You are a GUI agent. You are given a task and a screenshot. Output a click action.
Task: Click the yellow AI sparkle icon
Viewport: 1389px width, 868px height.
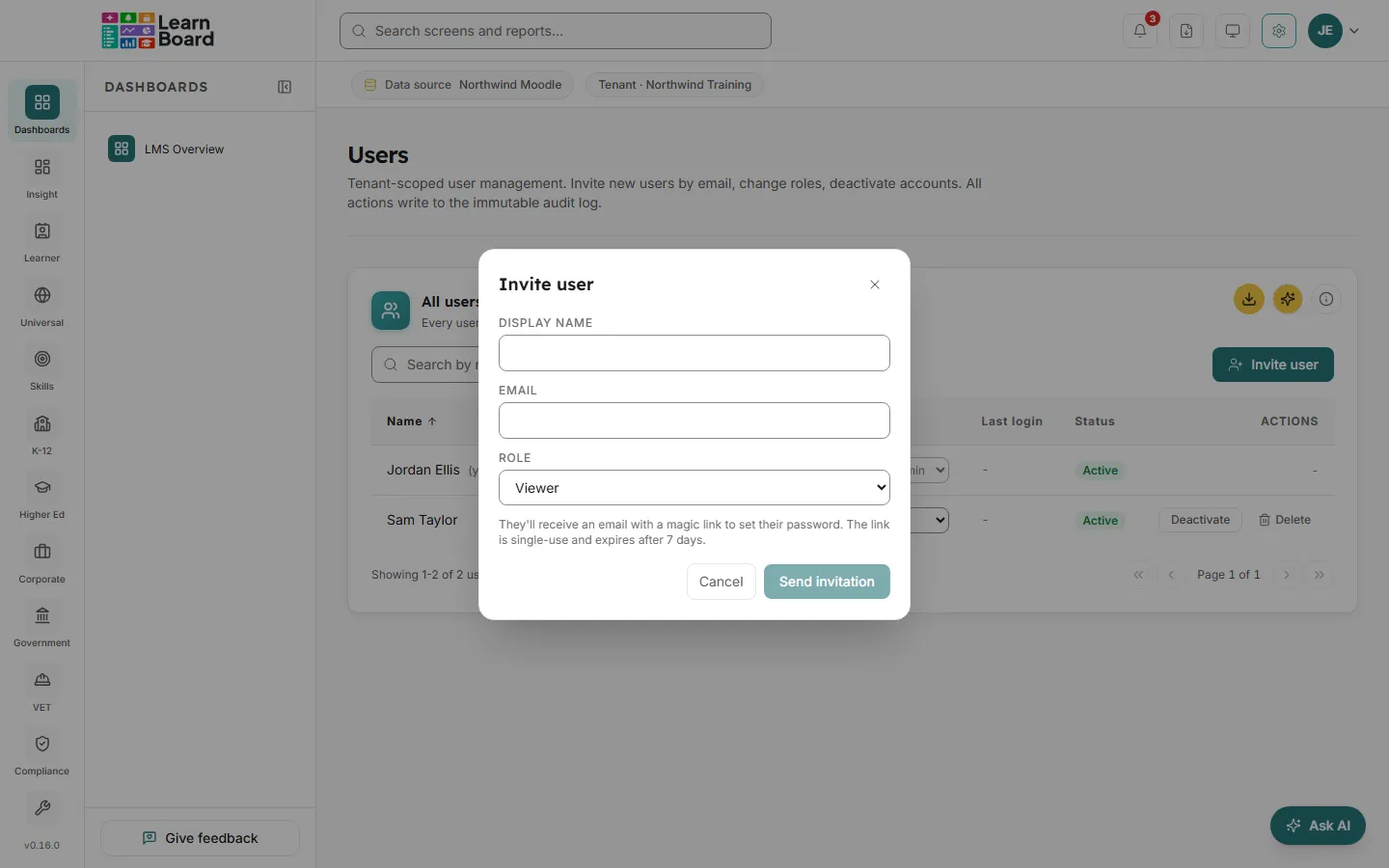click(1288, 299)
